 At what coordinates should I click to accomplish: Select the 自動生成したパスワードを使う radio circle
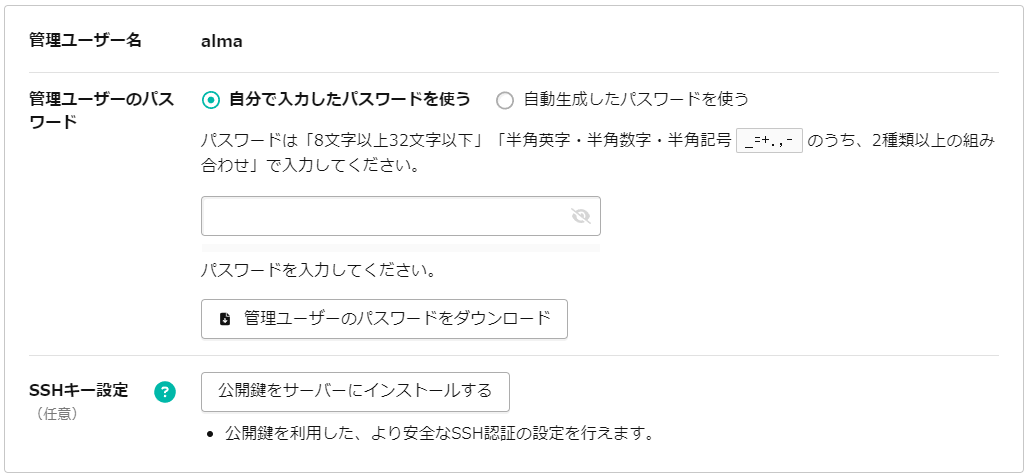click(x=505, y=100)
